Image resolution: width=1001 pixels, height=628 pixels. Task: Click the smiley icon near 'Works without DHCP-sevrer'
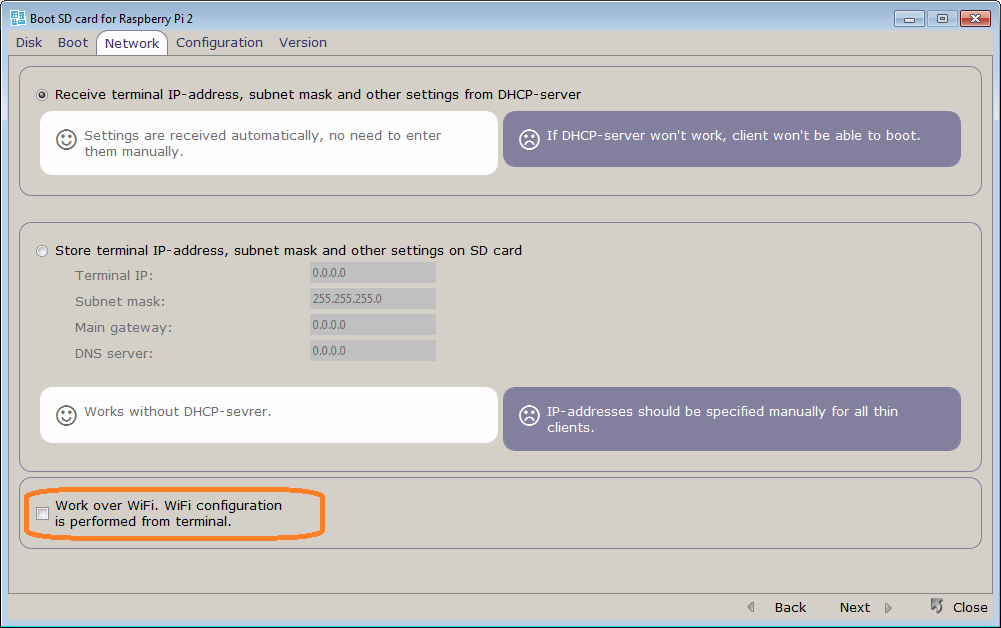(66, 414)
